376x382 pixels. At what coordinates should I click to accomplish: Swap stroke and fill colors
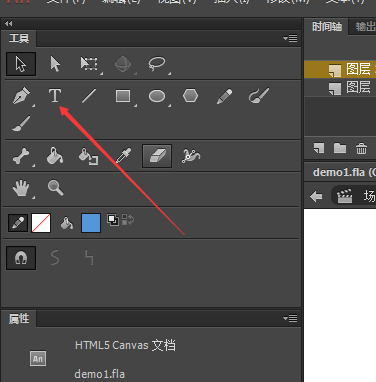[128, 220]
